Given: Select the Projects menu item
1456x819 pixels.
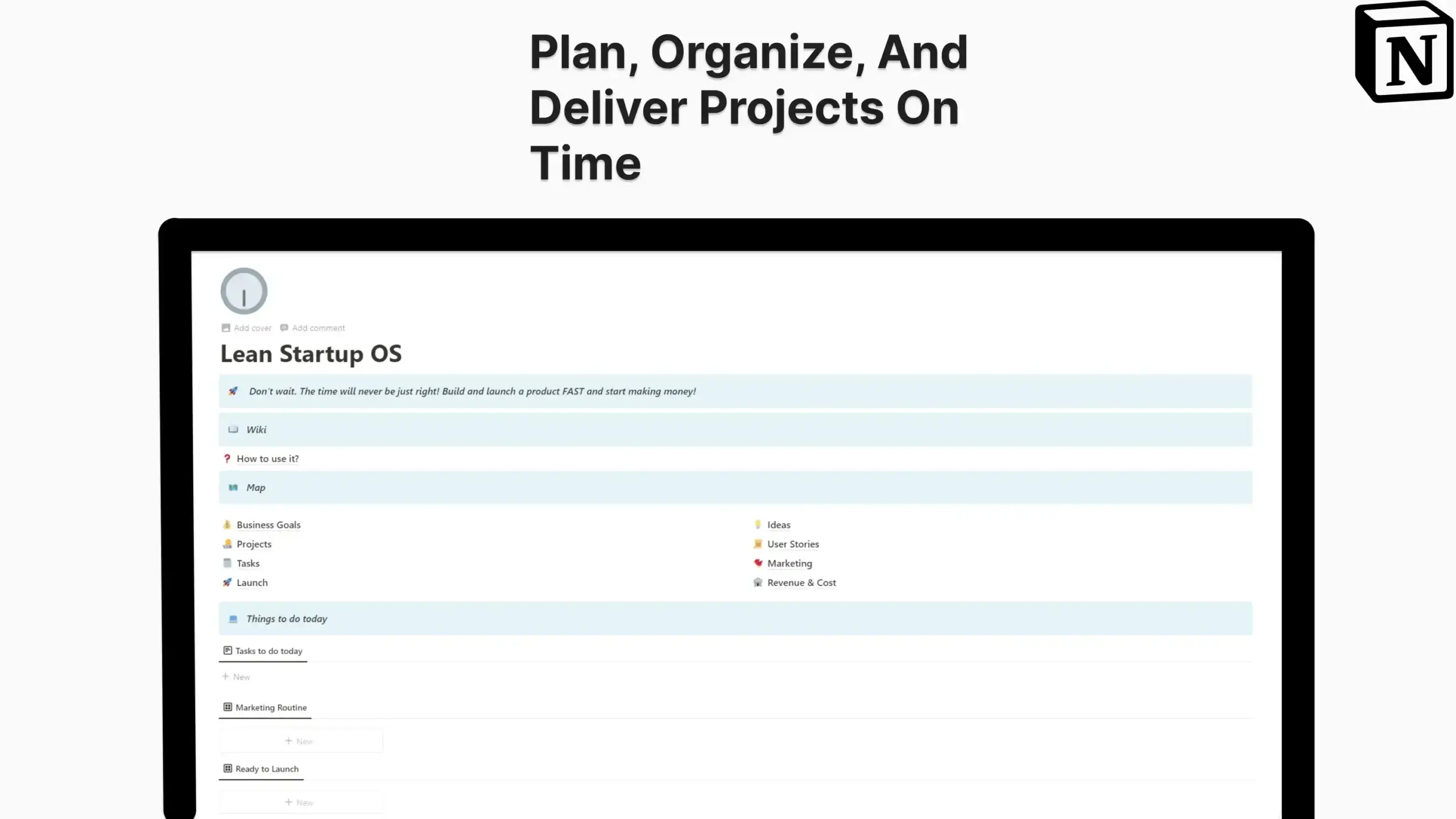Looking at the screenshot, I should (x=254, y=544).
